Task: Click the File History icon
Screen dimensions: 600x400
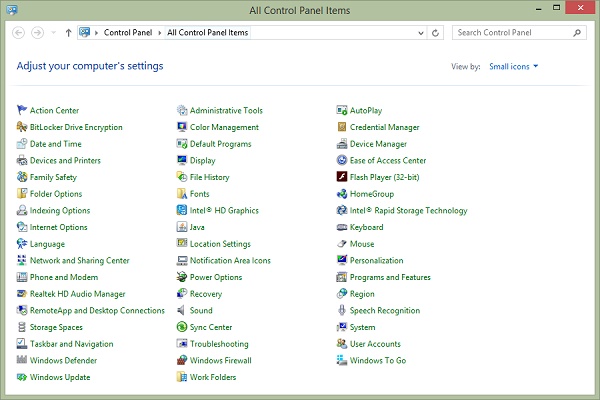Action: pos(182,177)
